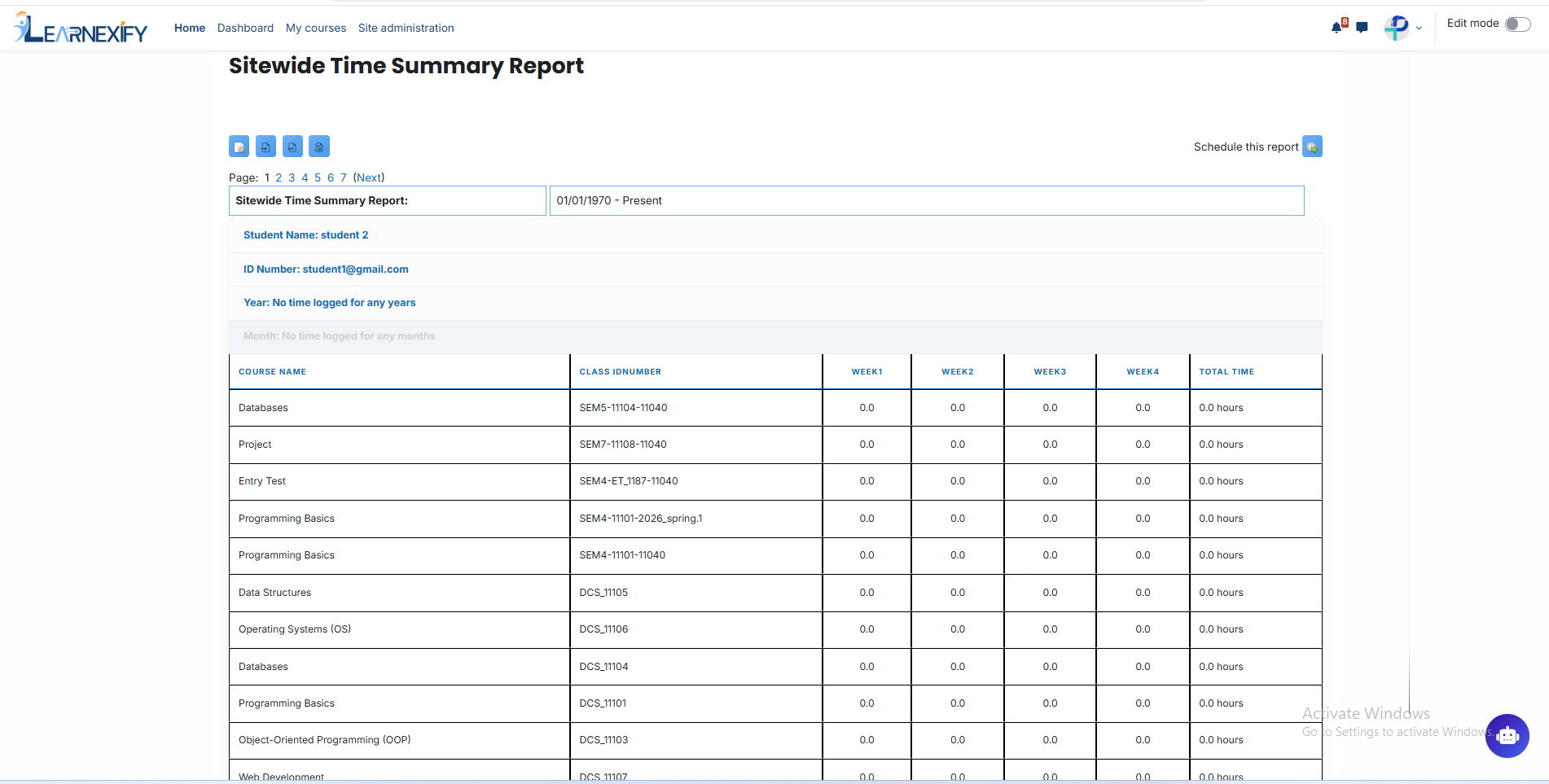
Task: Click the Learnexify logo
Action: [81, 28]
